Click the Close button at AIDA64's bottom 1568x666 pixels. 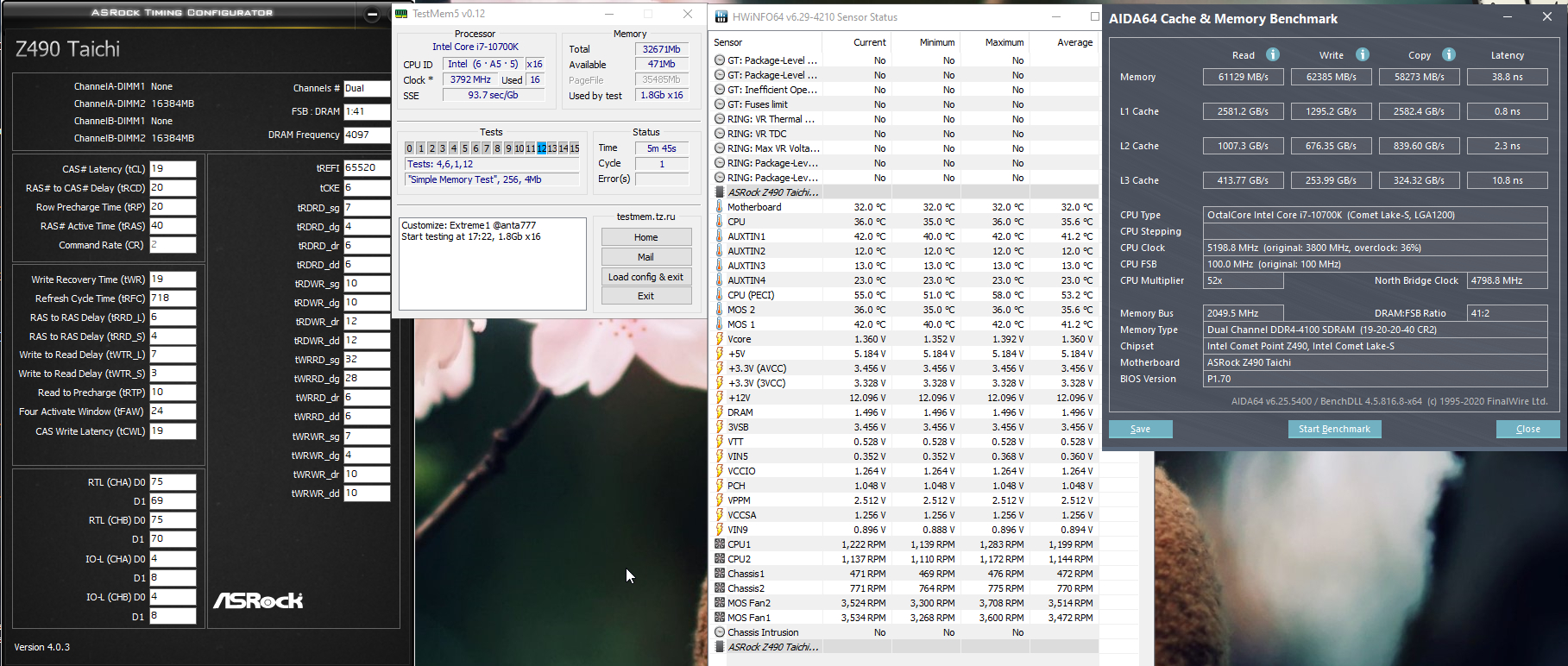(x=1528, y=429)
